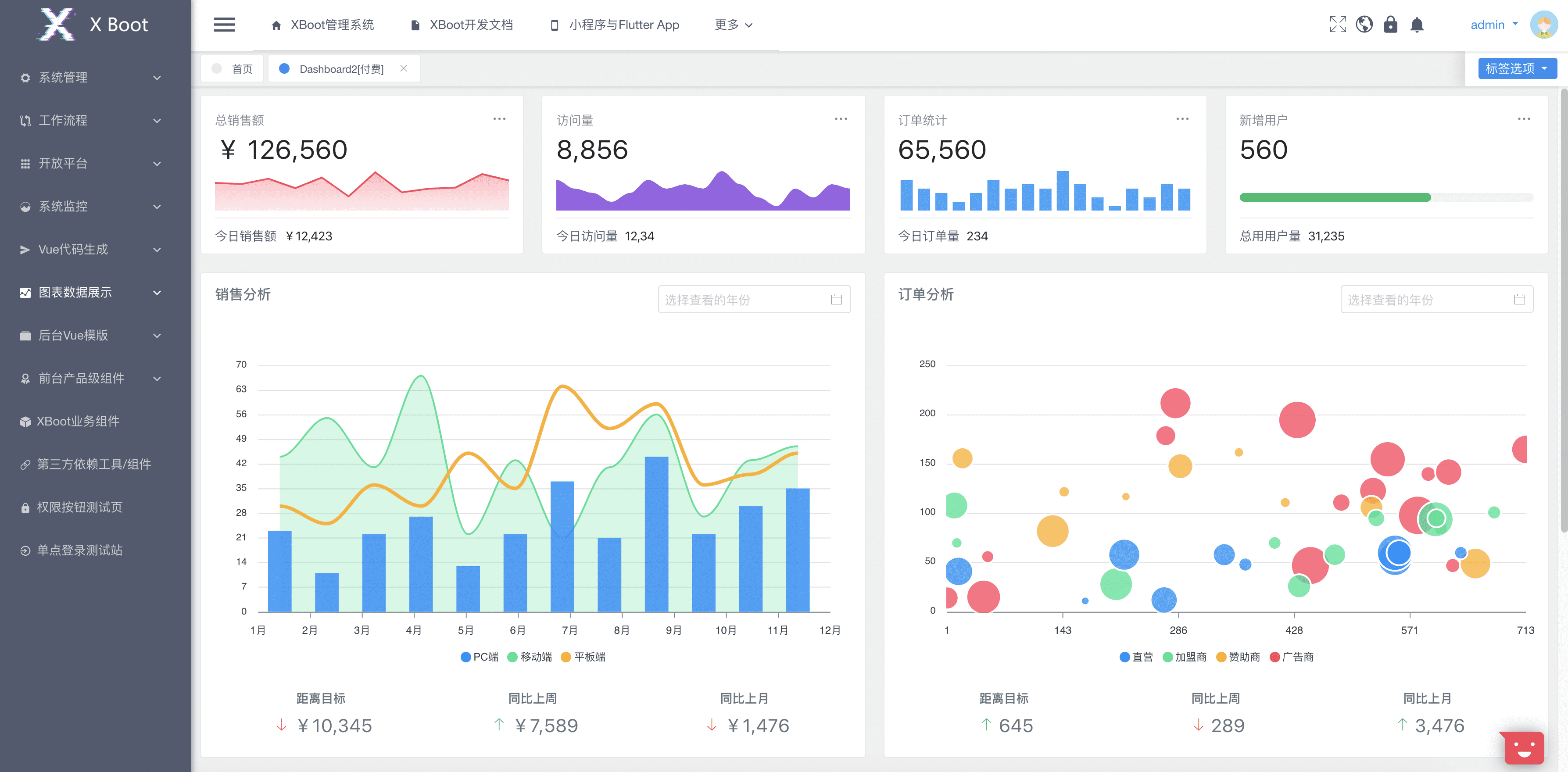Enter fullscreen mode via expand icon
Screen dimensions: 1568x772
1337,25
